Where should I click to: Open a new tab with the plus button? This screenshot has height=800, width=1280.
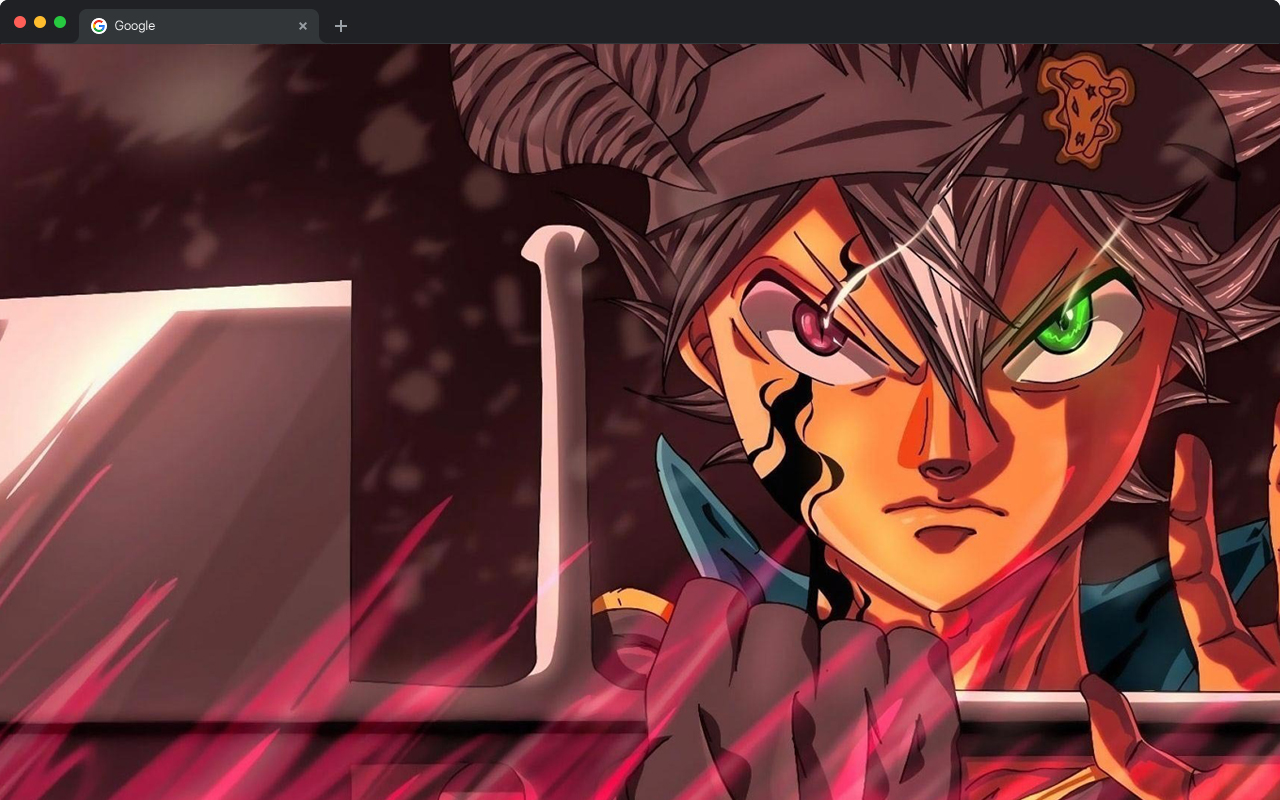tap(341, 26)
